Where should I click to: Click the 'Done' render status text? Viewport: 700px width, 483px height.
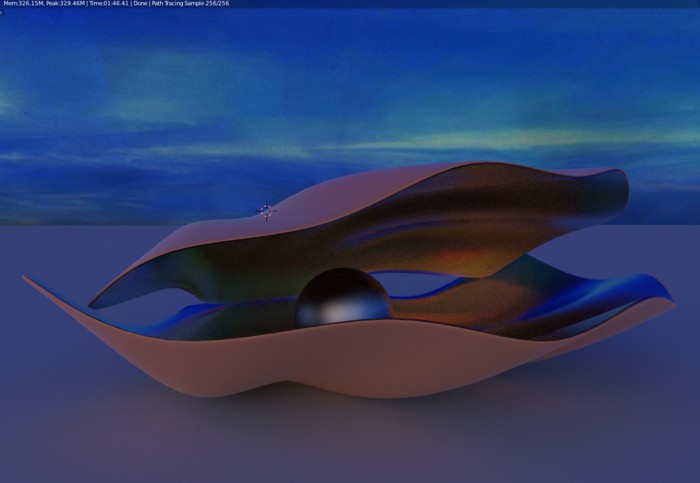tap(140, 4)
